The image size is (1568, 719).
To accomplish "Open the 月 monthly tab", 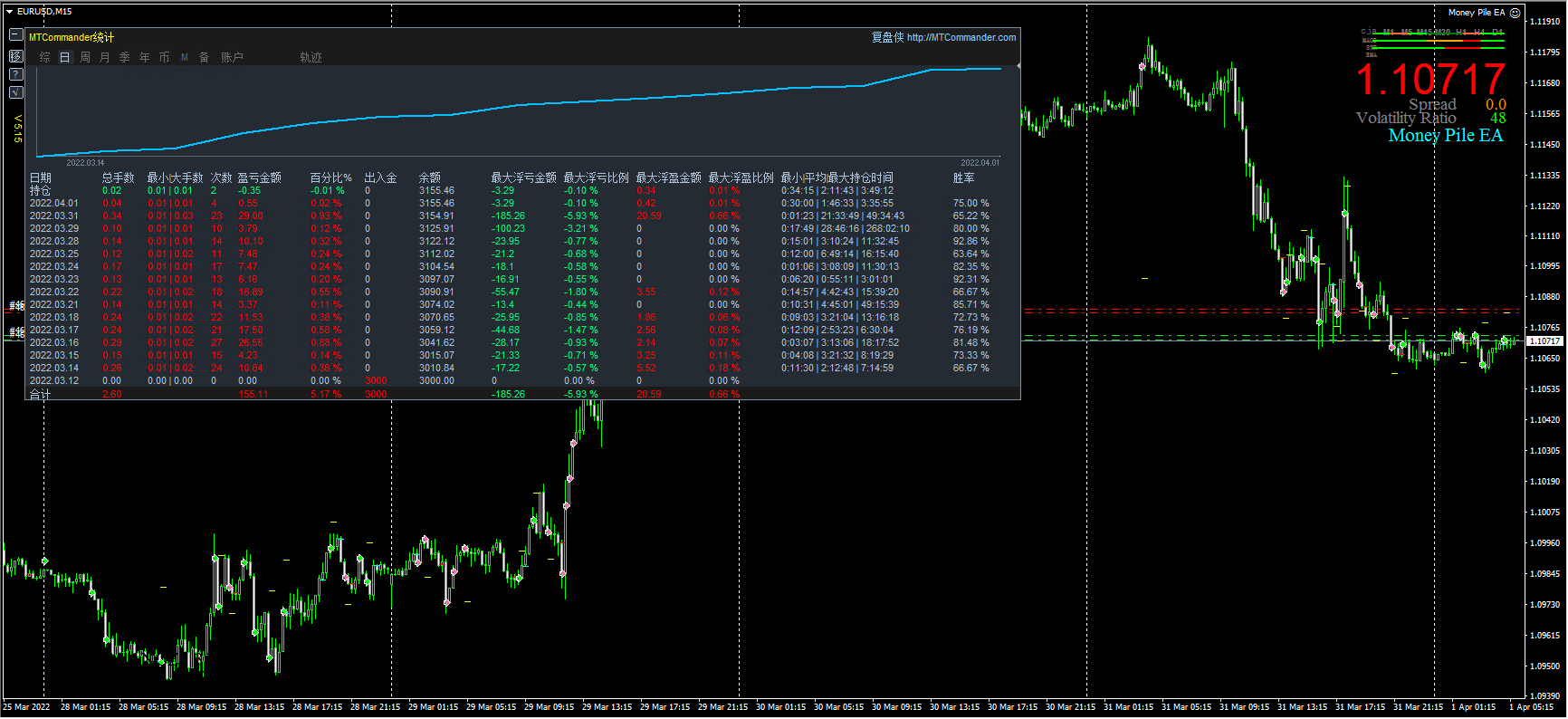I will tap(105, 57).
